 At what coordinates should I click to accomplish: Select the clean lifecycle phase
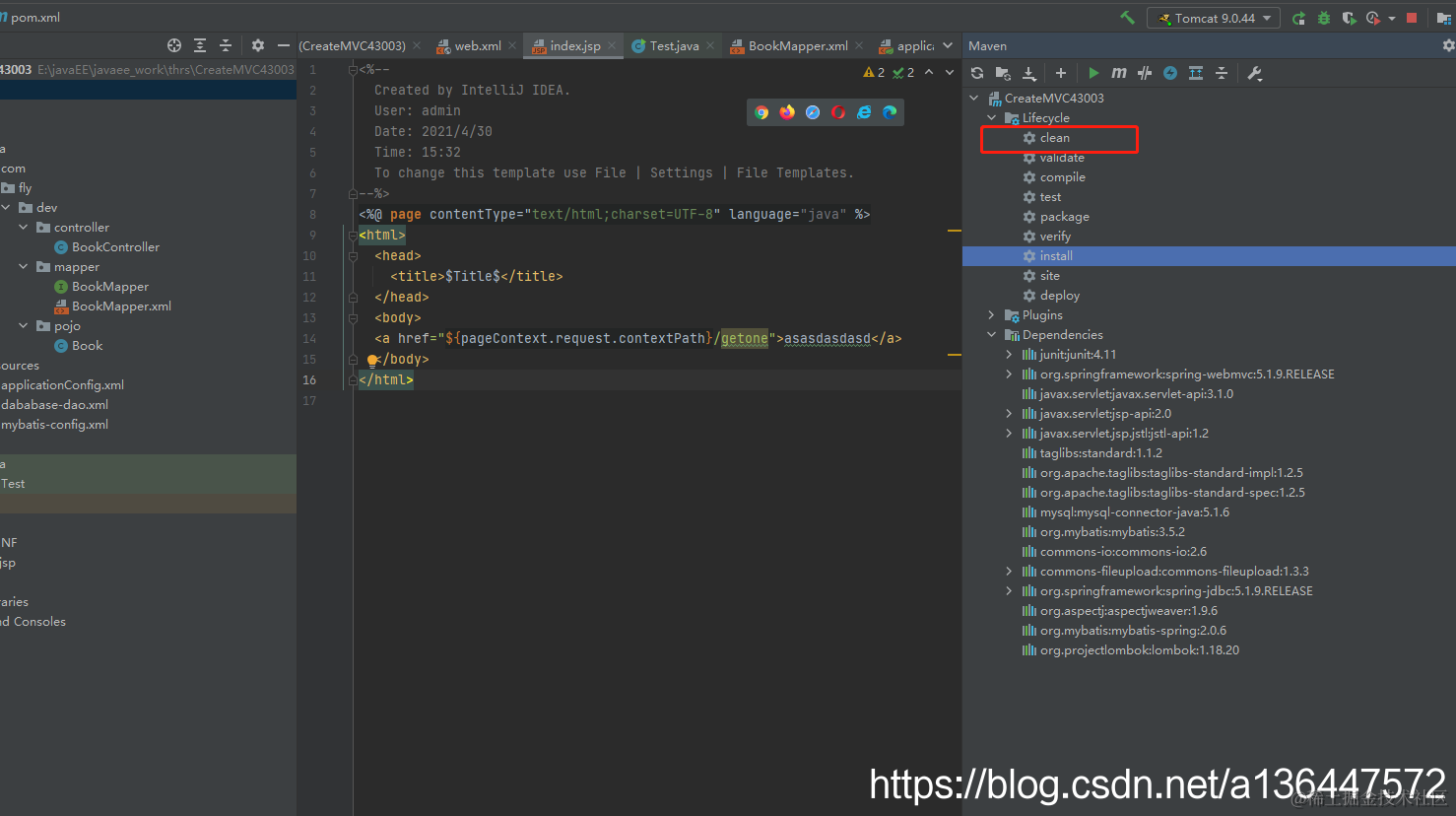tap(1055, 138)
